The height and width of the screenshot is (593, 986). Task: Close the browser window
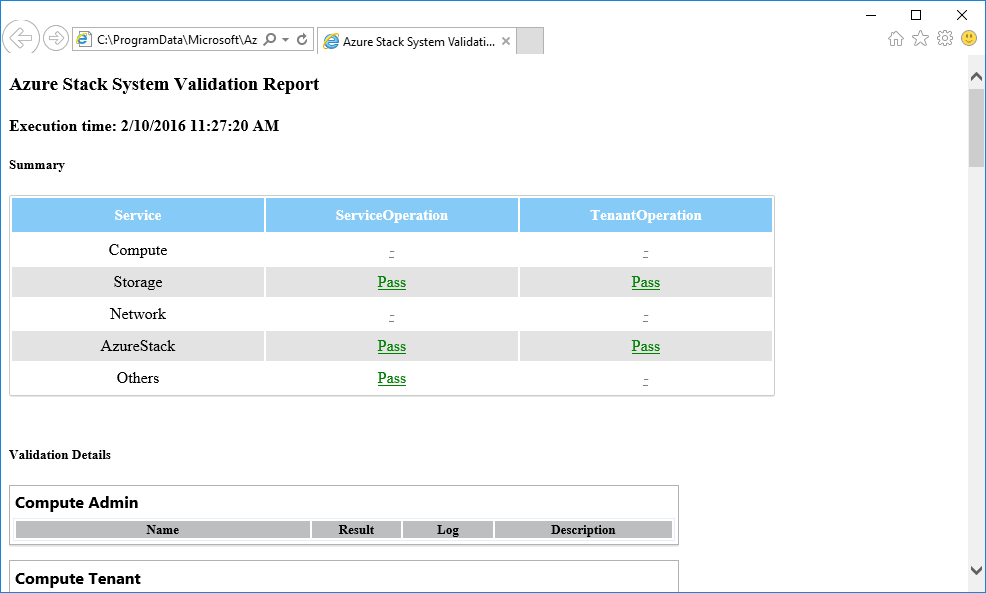[x=962, y=15]
